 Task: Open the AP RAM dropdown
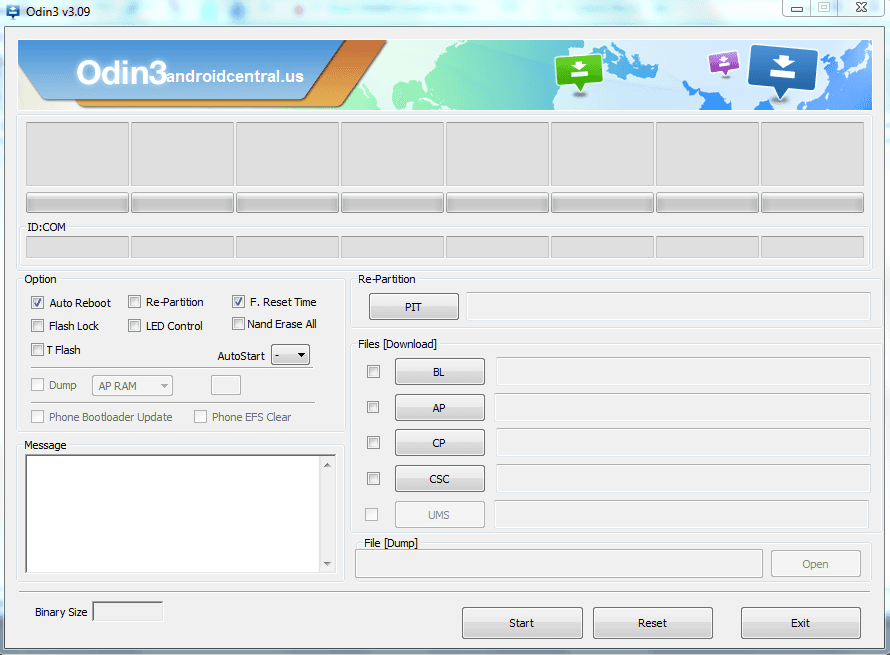tap(131, 385)
